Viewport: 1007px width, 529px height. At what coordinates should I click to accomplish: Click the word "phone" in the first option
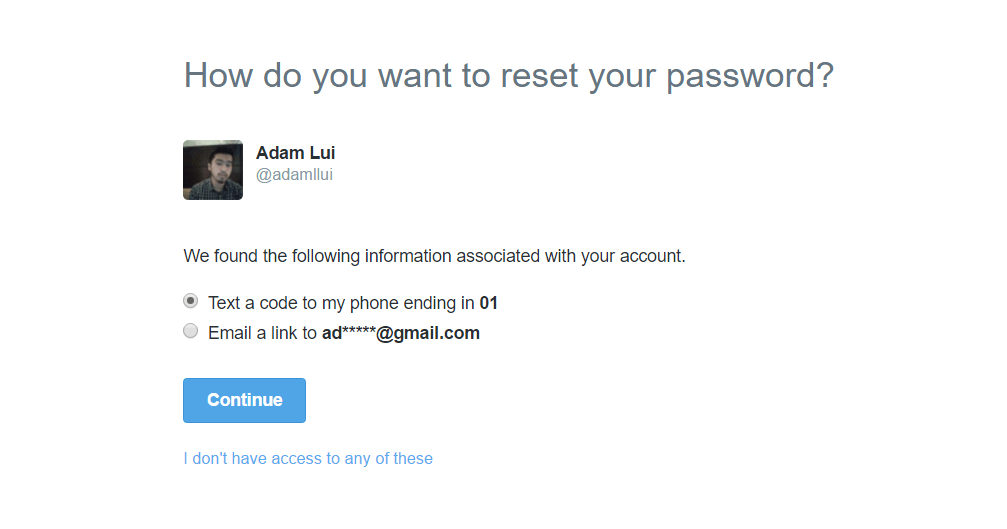point(380,303)
